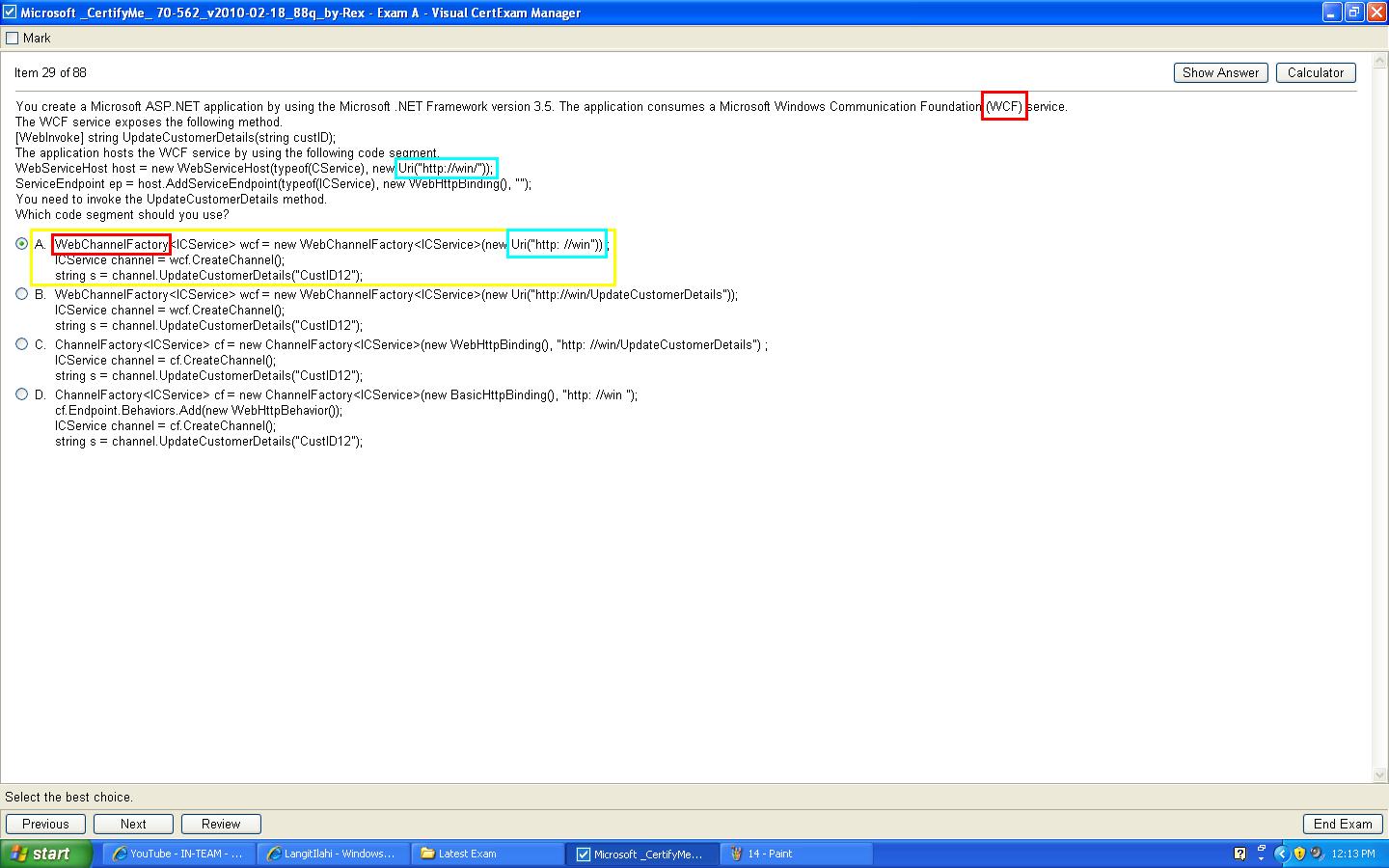Switch to YouTube IN-TEAM taskbar window
Viewport: 1389px width, 868px height.
[x=179, y=854]
